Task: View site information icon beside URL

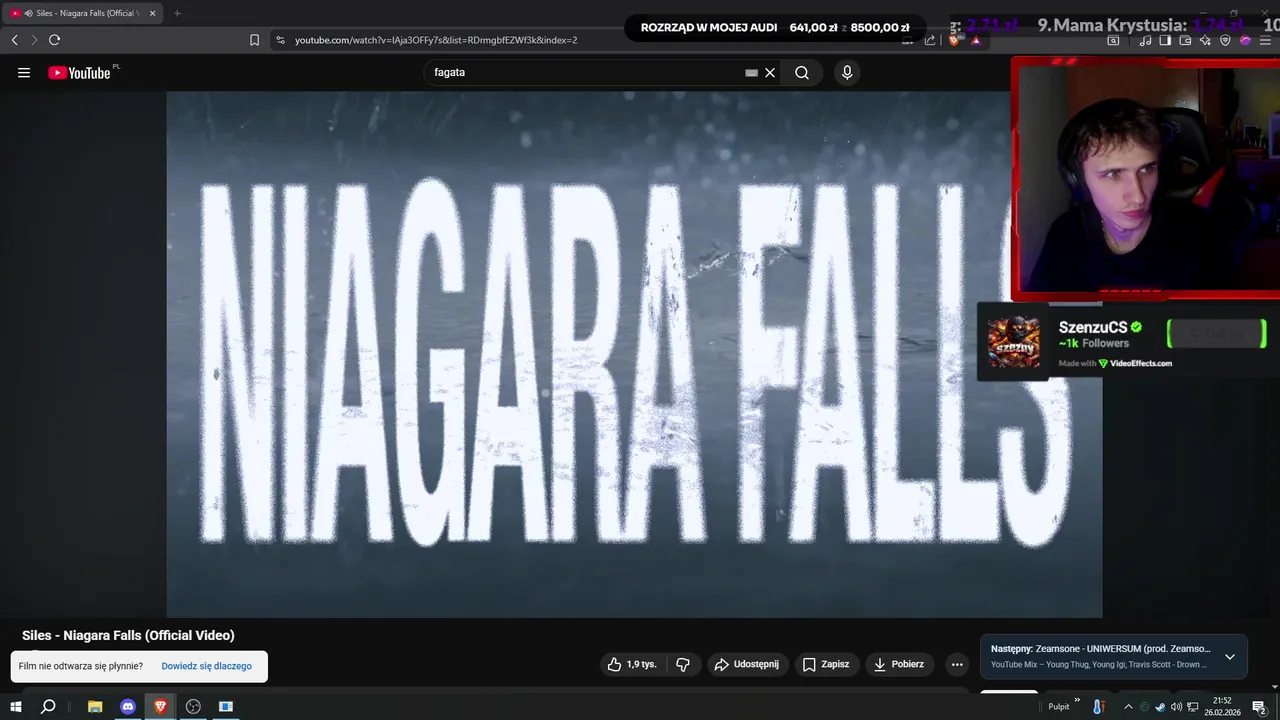Action: tap(280, 40)
